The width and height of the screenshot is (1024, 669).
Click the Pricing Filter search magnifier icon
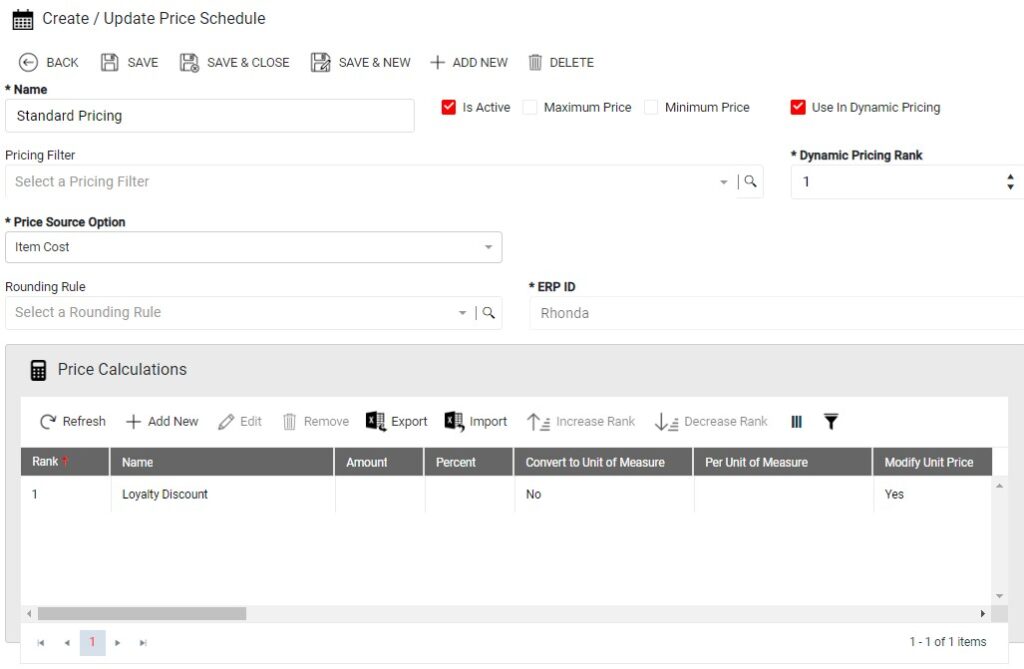pos(750,181)
